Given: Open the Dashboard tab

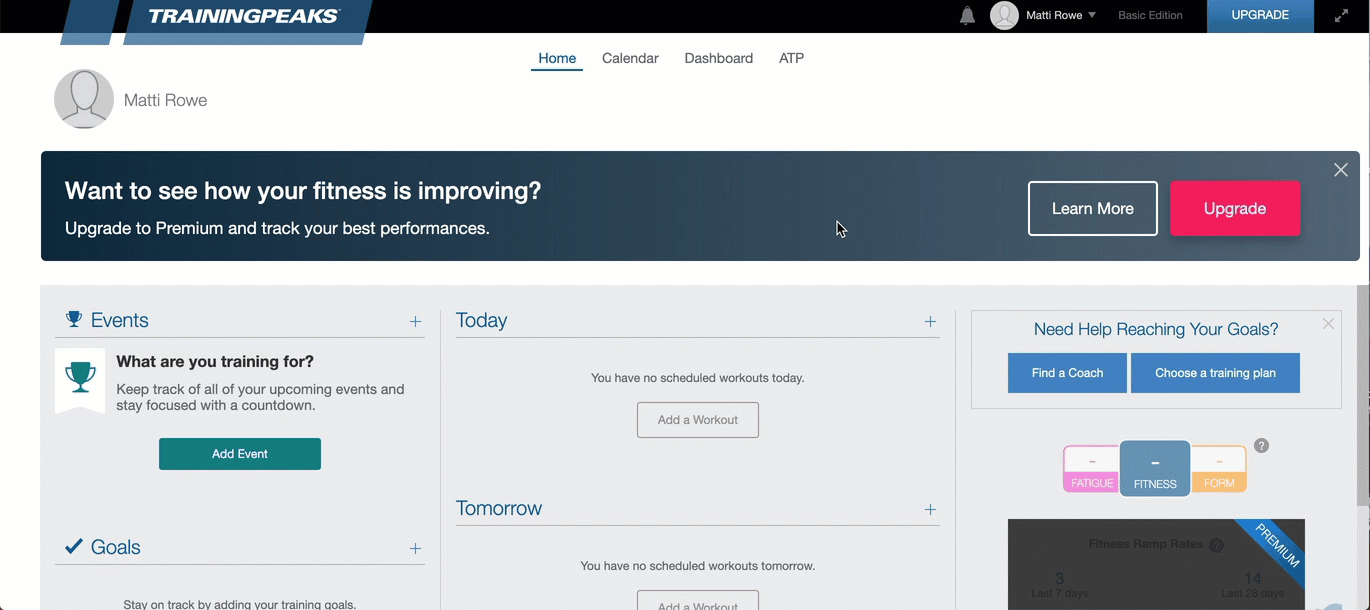Looking at the screenshot, I should 718,58.
